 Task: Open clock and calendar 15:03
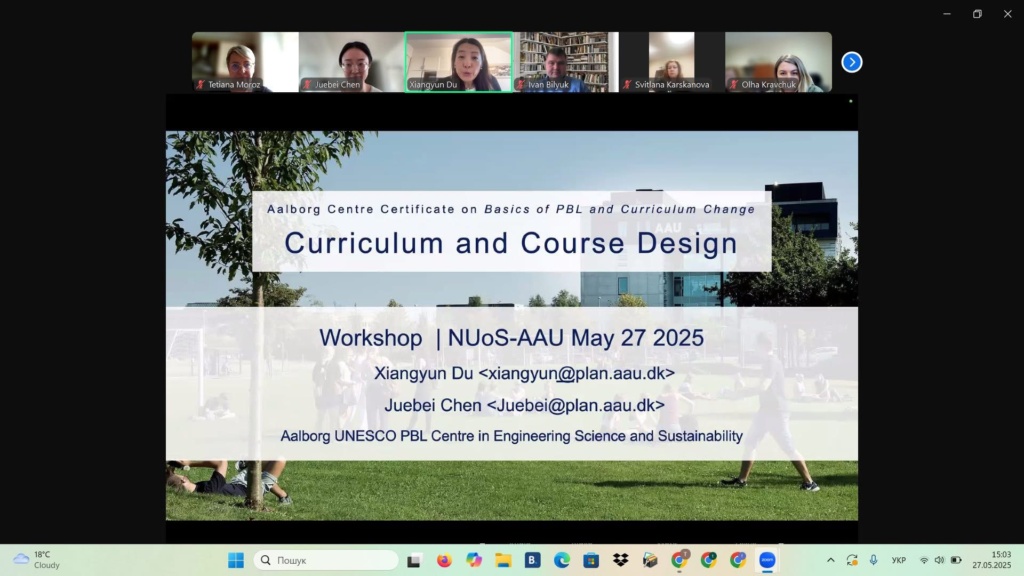point(991,560)
